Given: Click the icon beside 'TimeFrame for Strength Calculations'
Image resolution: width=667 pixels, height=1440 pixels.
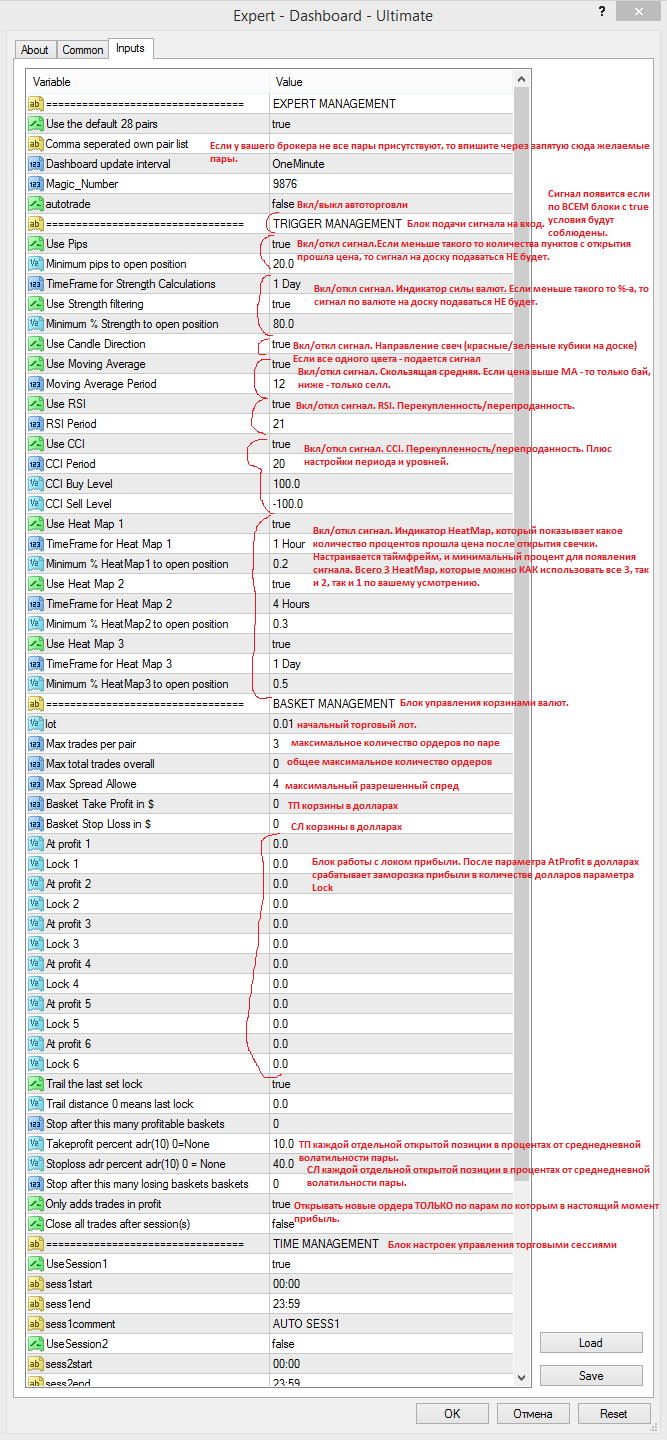Looking at the screenshot, I should pyautogui.click(x=36, y=284).
